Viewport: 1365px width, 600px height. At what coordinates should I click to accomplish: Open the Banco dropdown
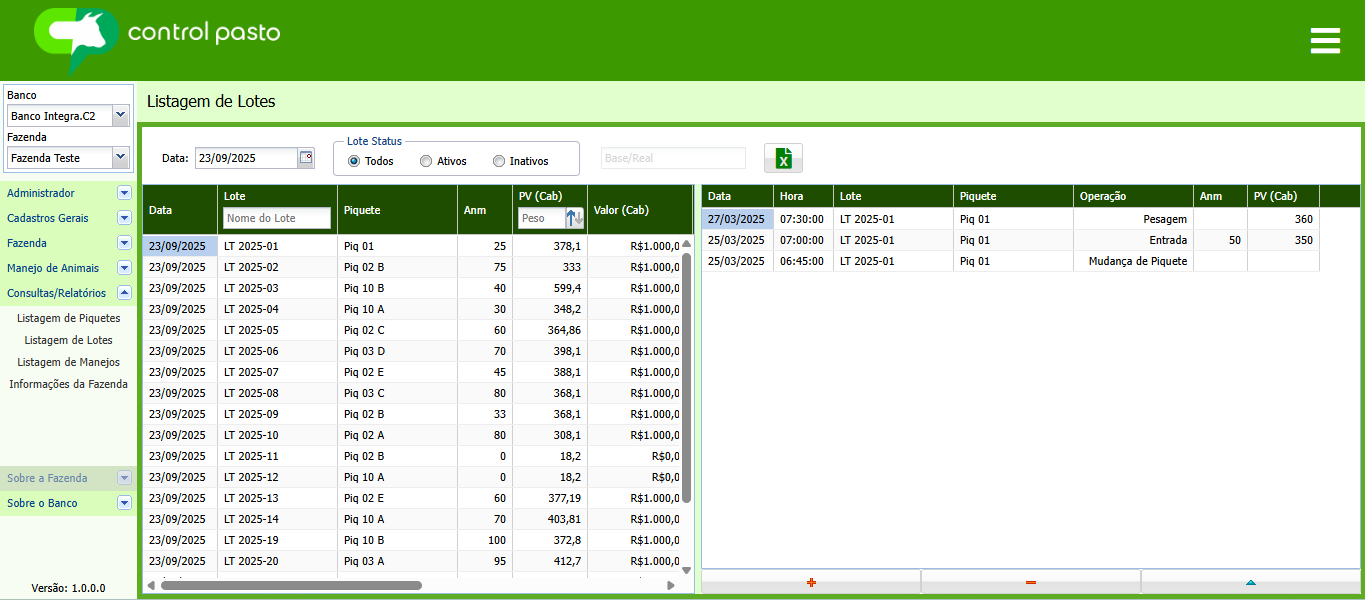click(121, 116)
